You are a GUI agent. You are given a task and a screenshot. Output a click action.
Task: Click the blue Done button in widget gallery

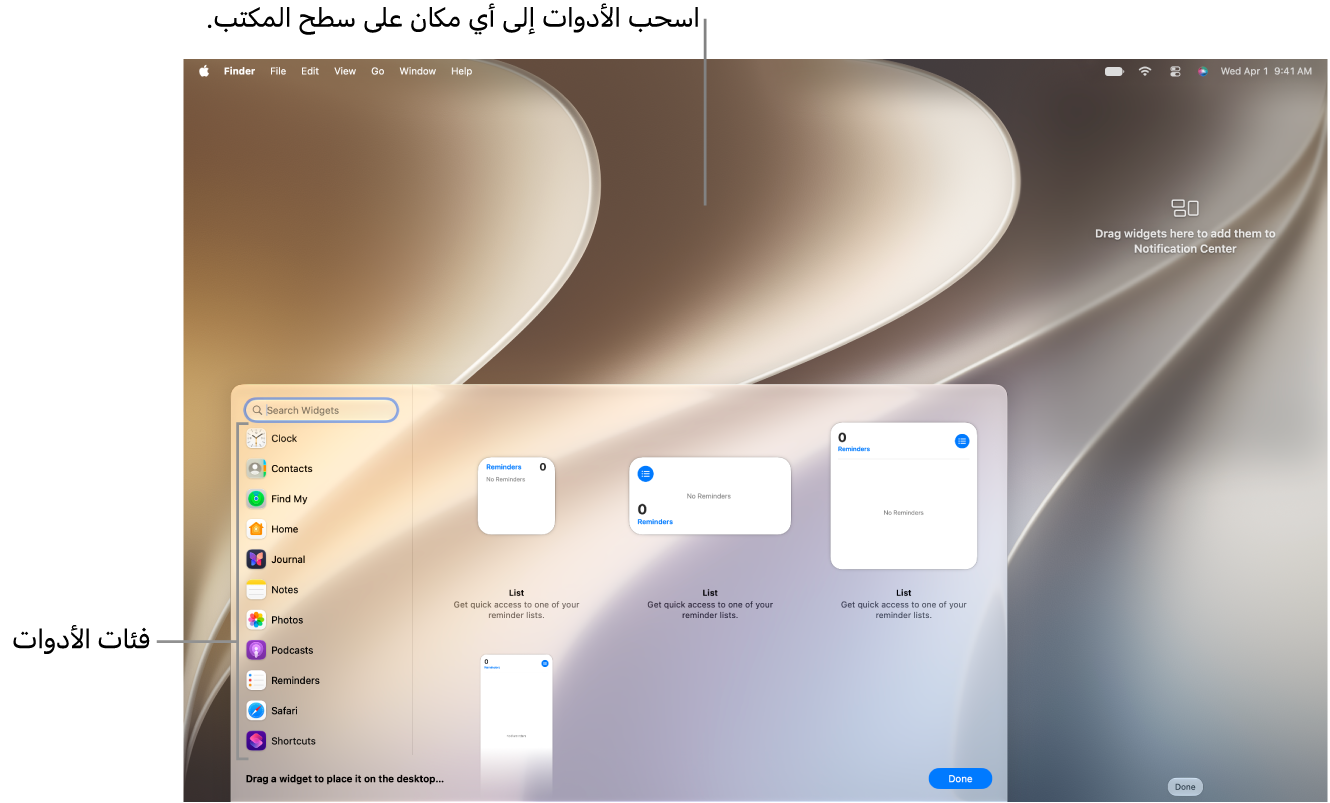tap(960, 779)
